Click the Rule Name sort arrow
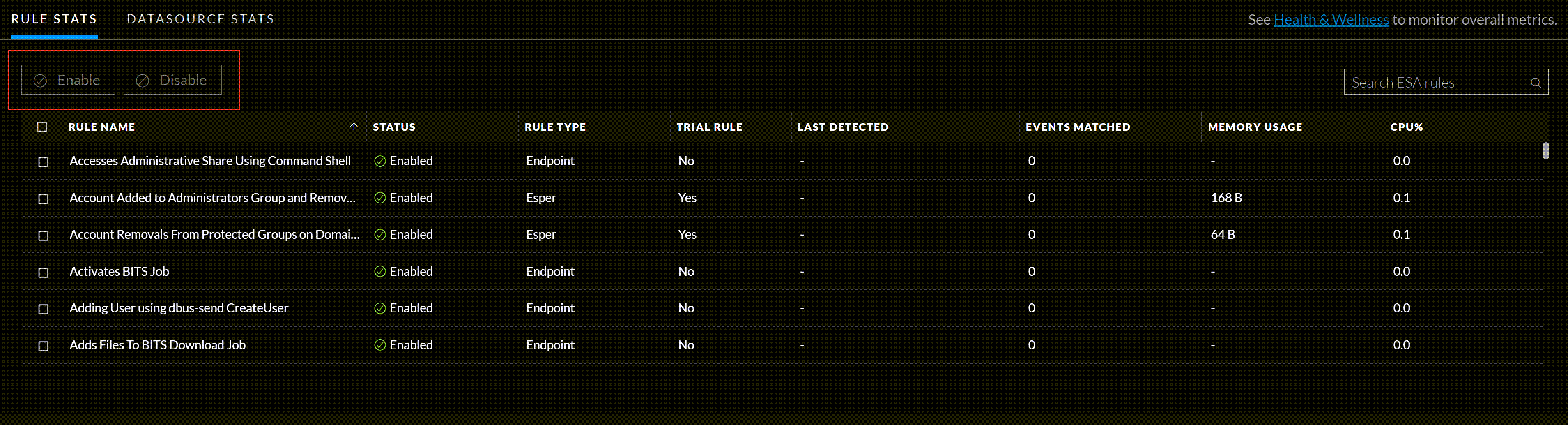This screenshot has height=425, width=1568. (x=354, y=127)
